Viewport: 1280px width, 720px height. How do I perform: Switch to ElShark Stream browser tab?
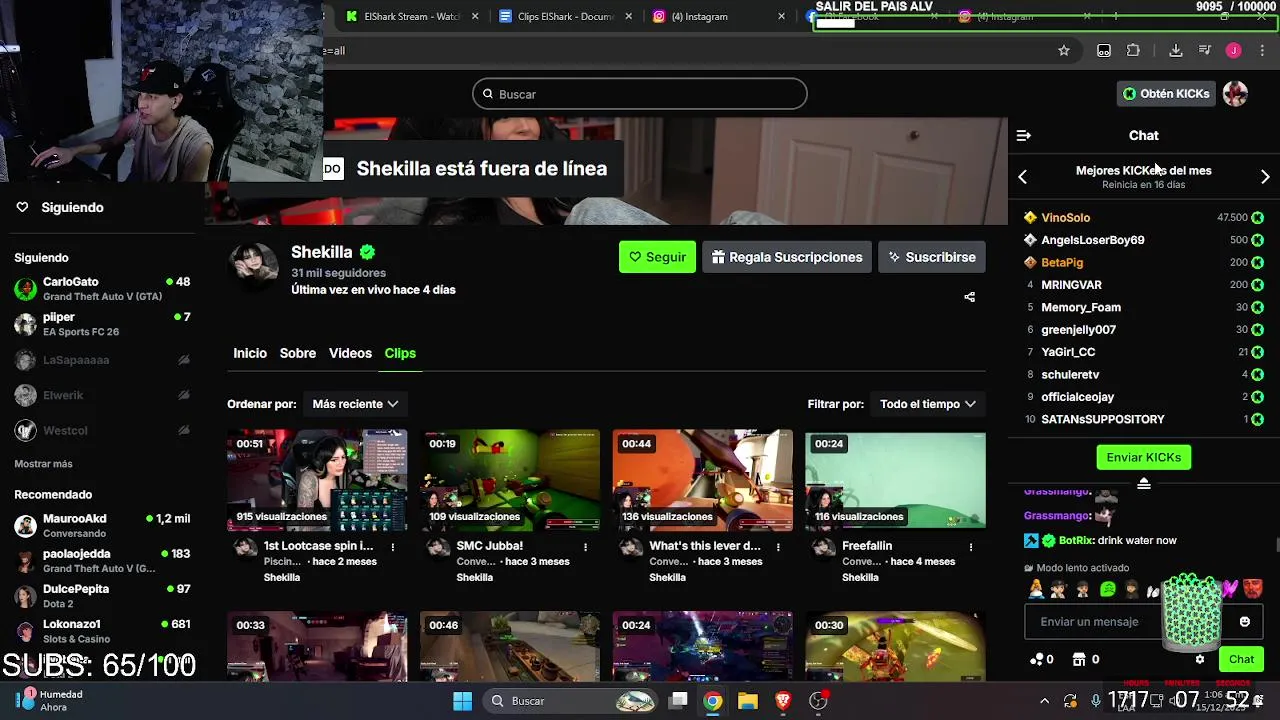pyautogui.click(x=413, y=16)
